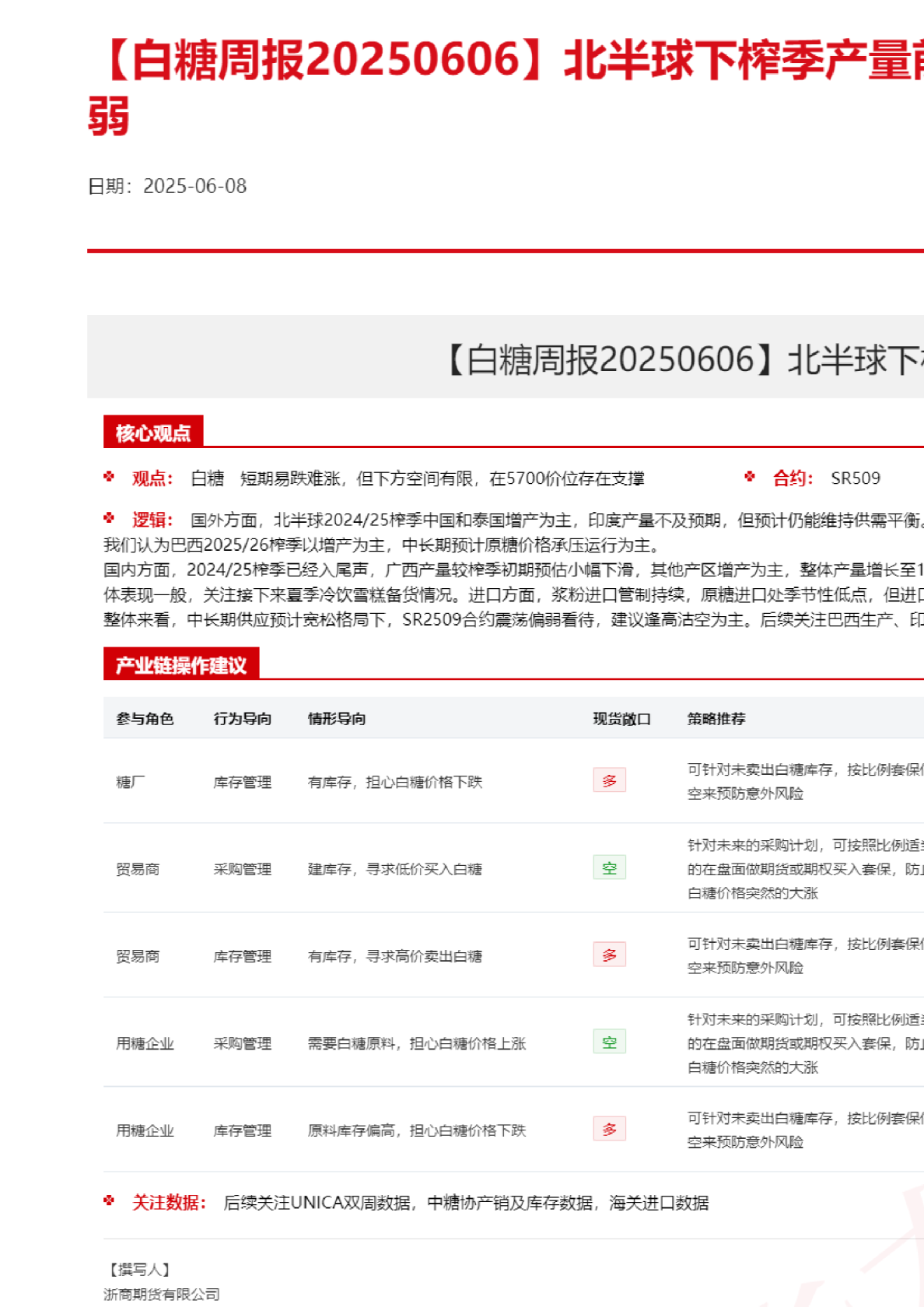The width and height of the screenshot is (924, 1307).
Task: Click the 行为导向 column header
Action: [x=243, y=719]
